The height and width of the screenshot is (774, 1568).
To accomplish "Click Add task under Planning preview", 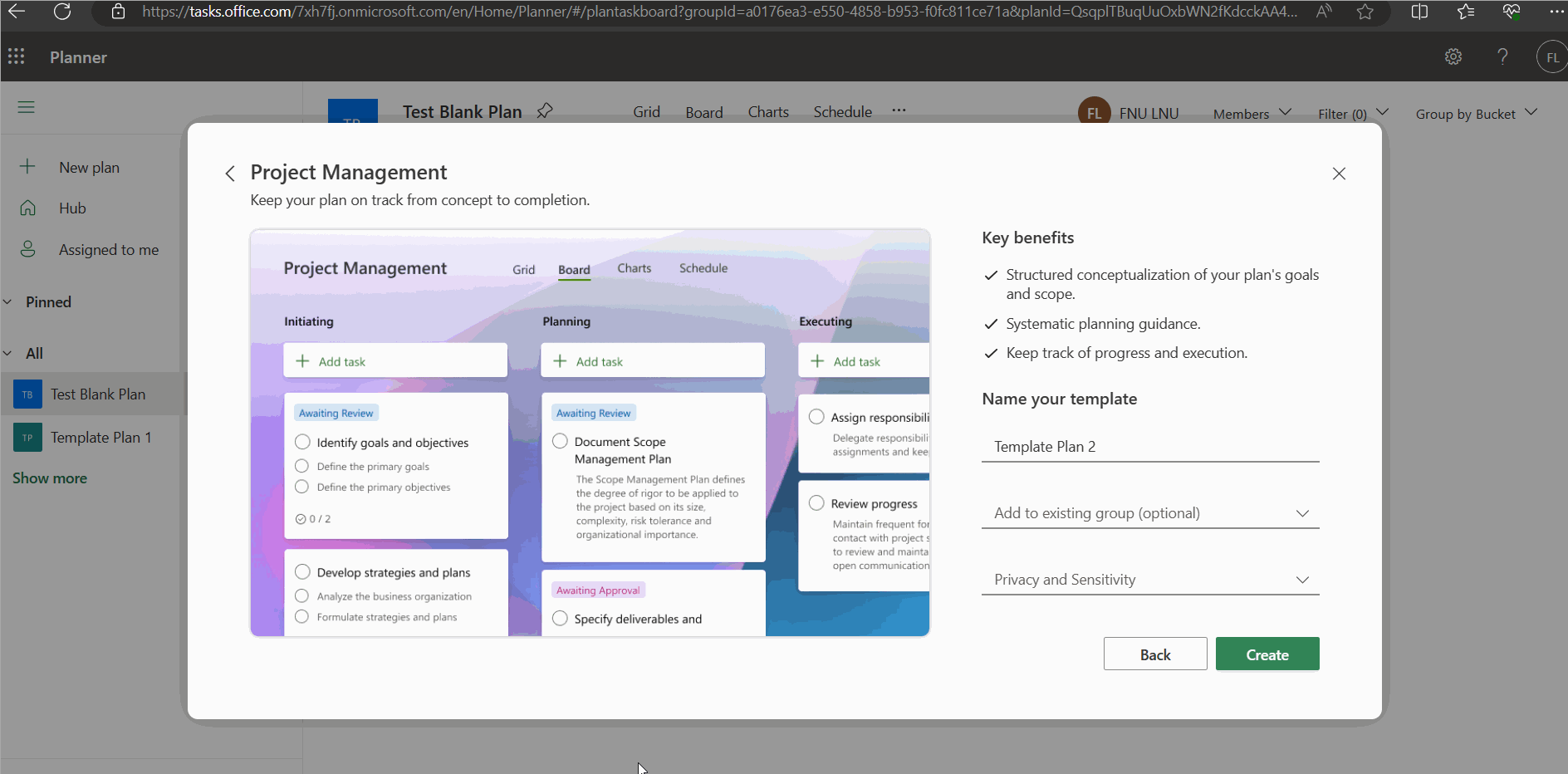I will (x=653, y=360).
